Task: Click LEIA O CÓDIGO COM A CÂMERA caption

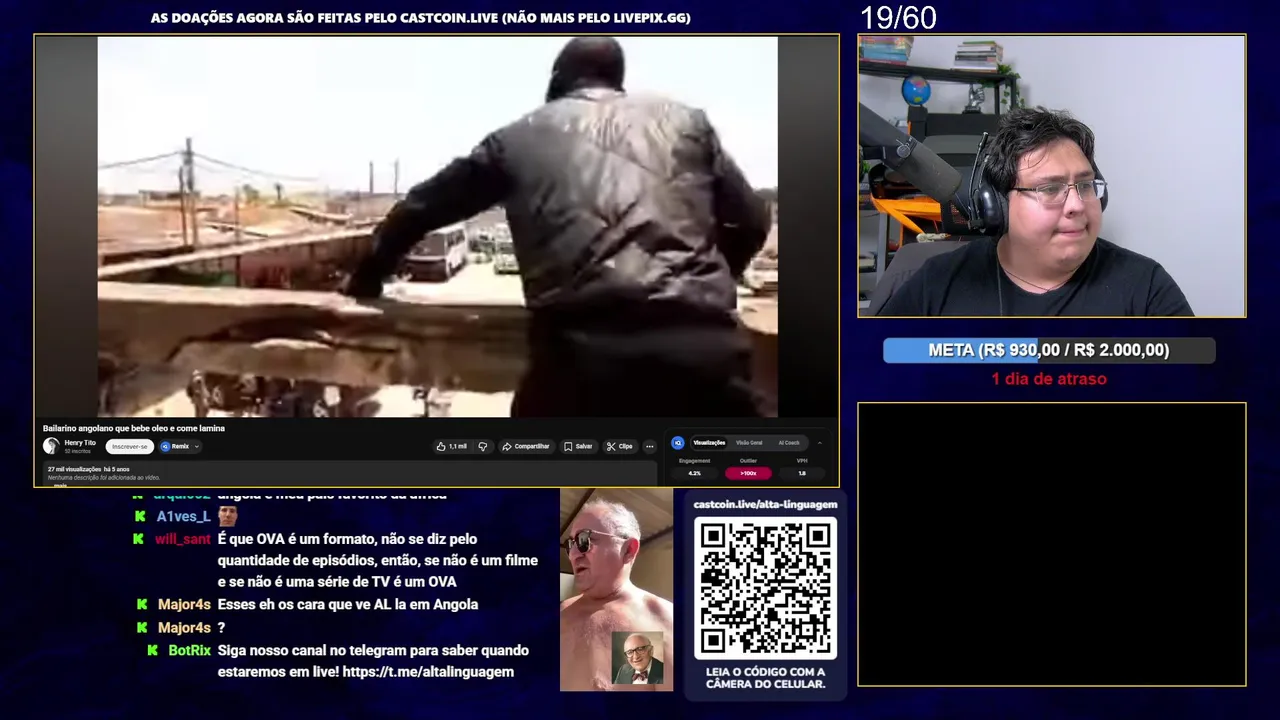Action: (x=765, y=678)
